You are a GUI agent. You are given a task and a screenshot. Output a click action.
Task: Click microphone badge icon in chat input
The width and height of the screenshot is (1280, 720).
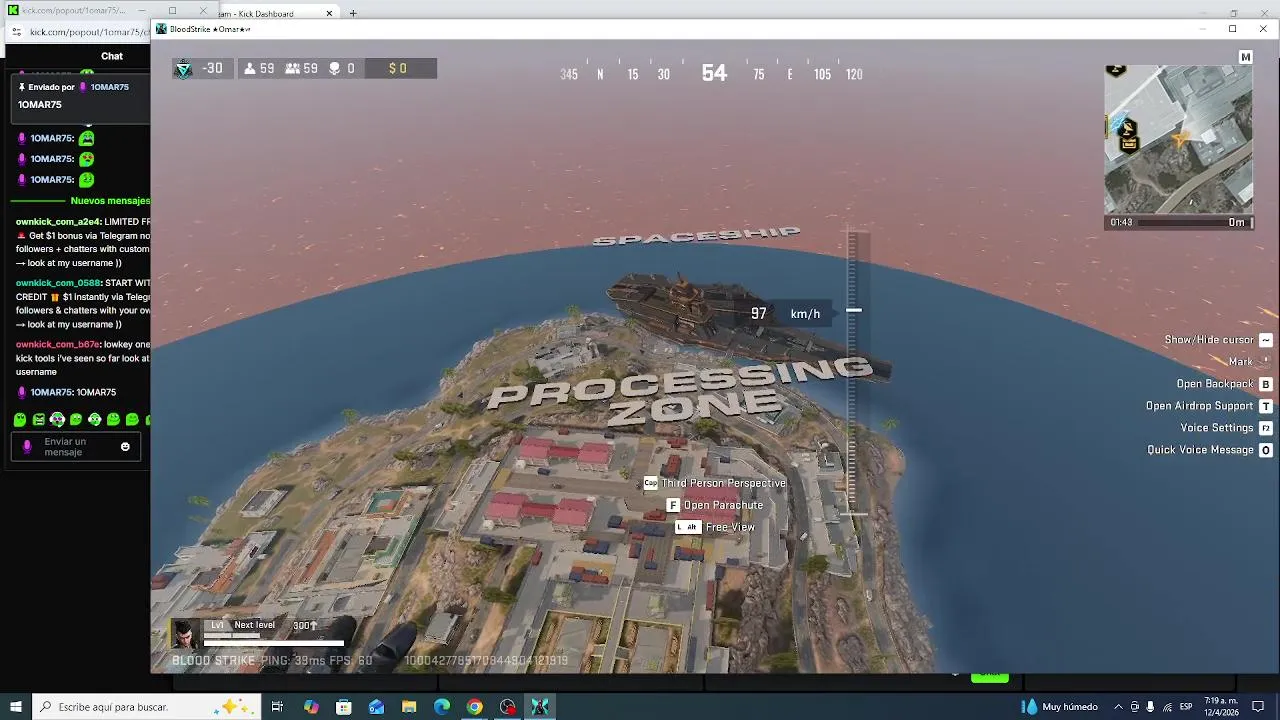(x=27, y=447)
